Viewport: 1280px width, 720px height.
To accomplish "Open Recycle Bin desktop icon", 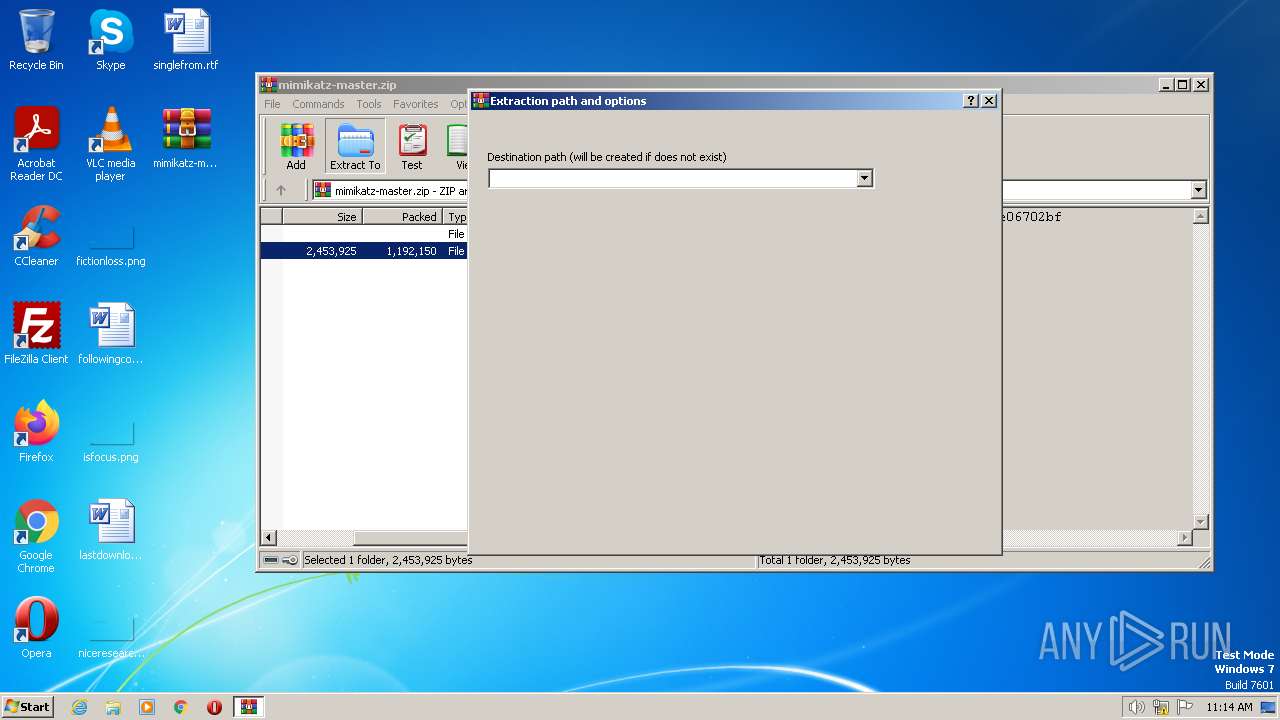I will (36, 40).
